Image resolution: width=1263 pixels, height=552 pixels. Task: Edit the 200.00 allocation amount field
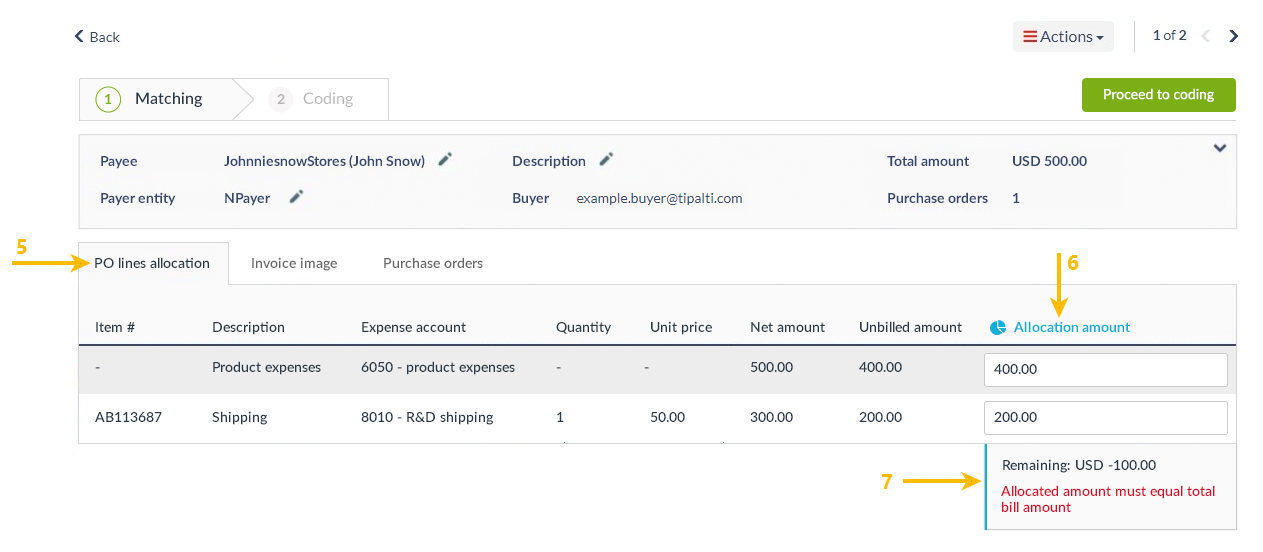click(x=1106, y=417)
